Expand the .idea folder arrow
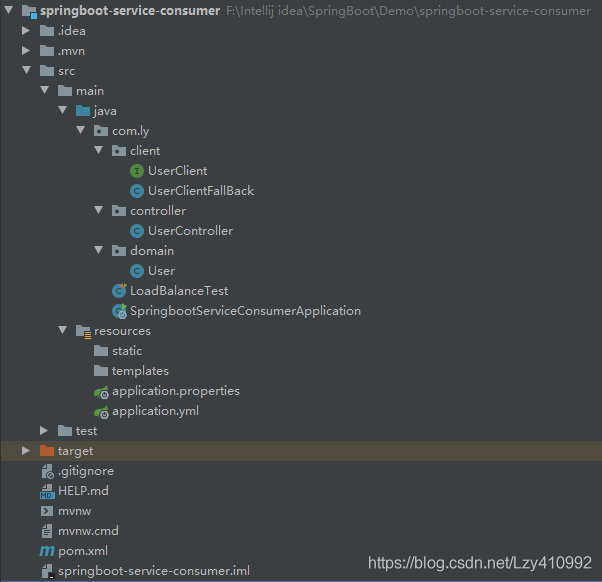The height and width of the screenshot is (582, 602). click(x=26, y=30)
